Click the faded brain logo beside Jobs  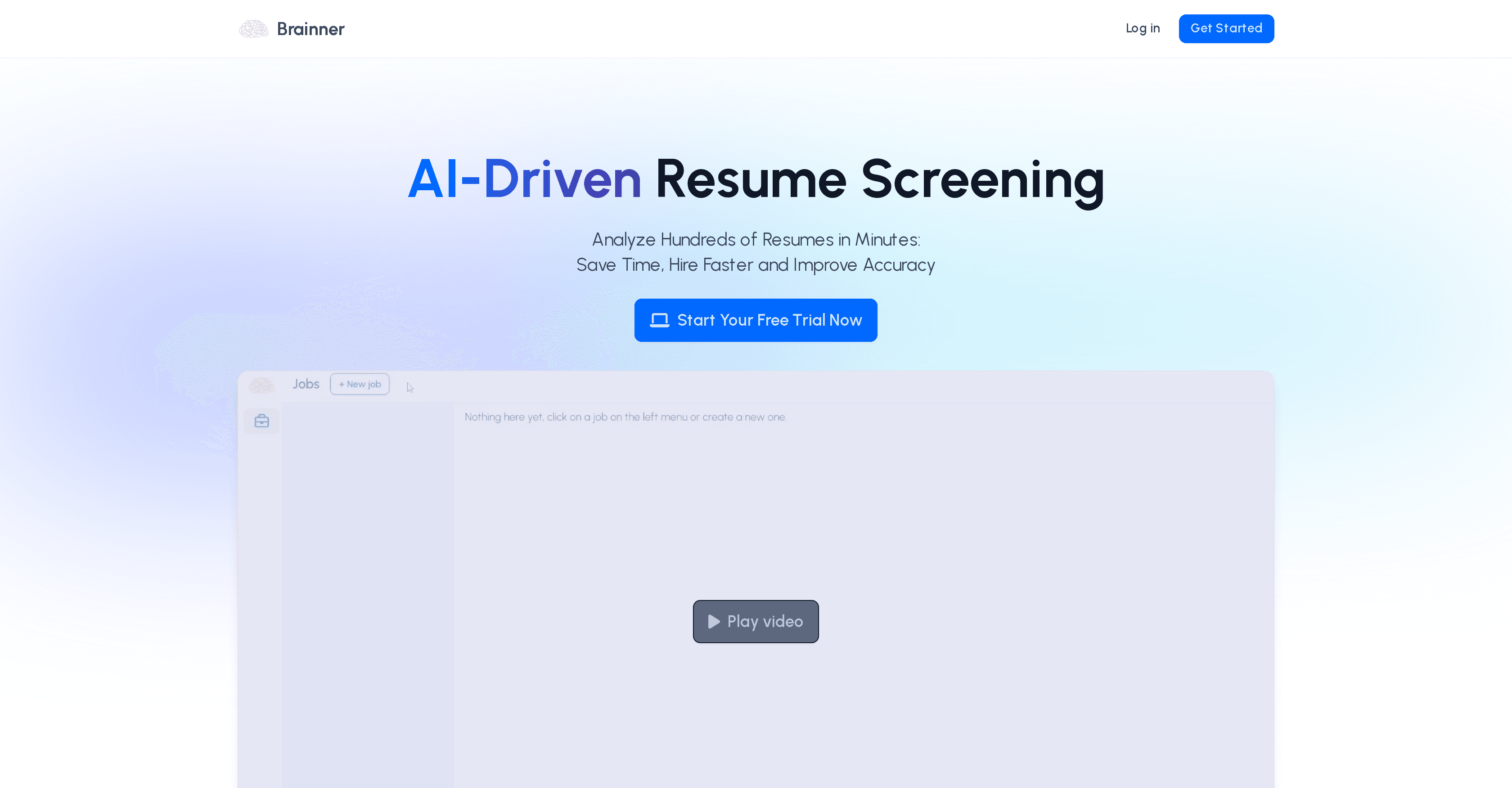[x=262, y=385]
